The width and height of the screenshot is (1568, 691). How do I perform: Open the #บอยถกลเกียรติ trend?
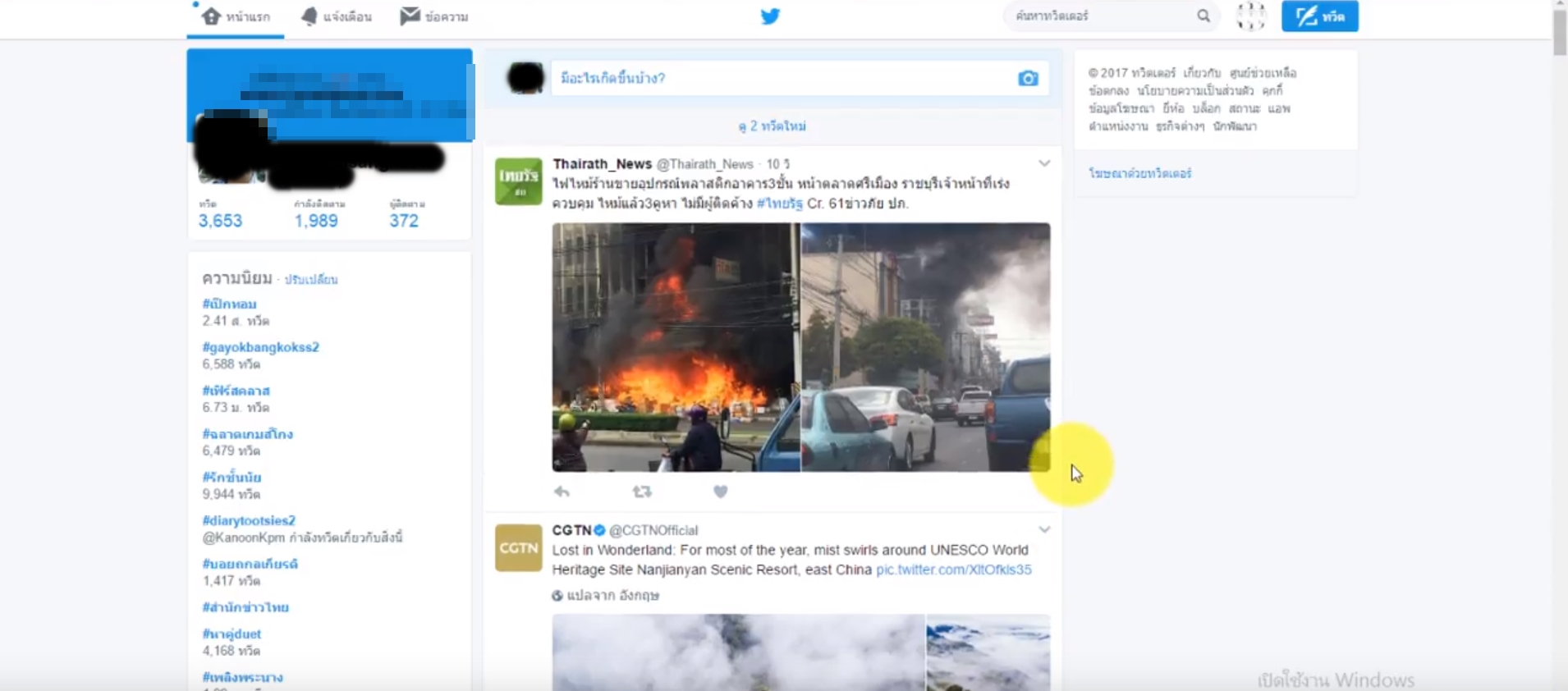click(x=250, y=564)
